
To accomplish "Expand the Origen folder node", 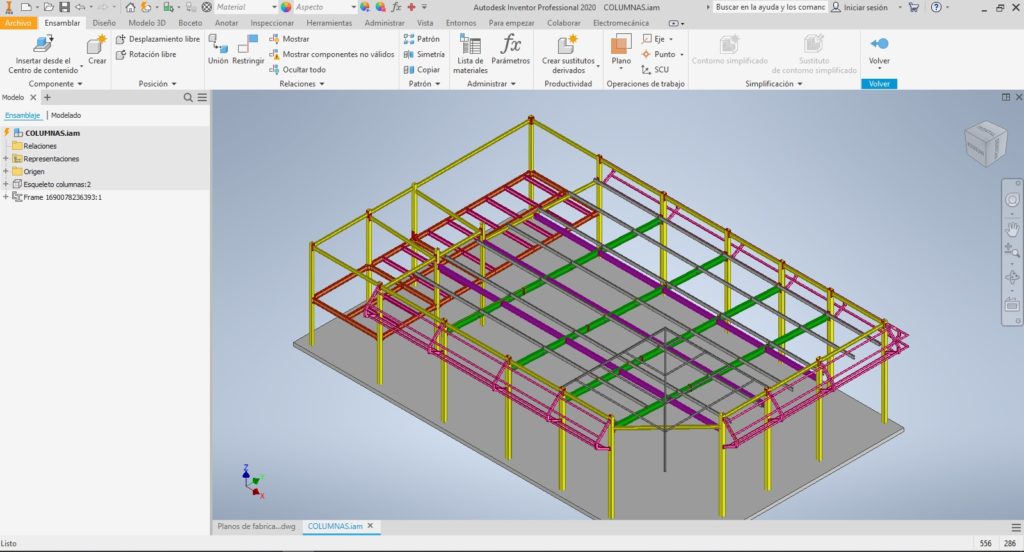I will click(x=6, y=171).
